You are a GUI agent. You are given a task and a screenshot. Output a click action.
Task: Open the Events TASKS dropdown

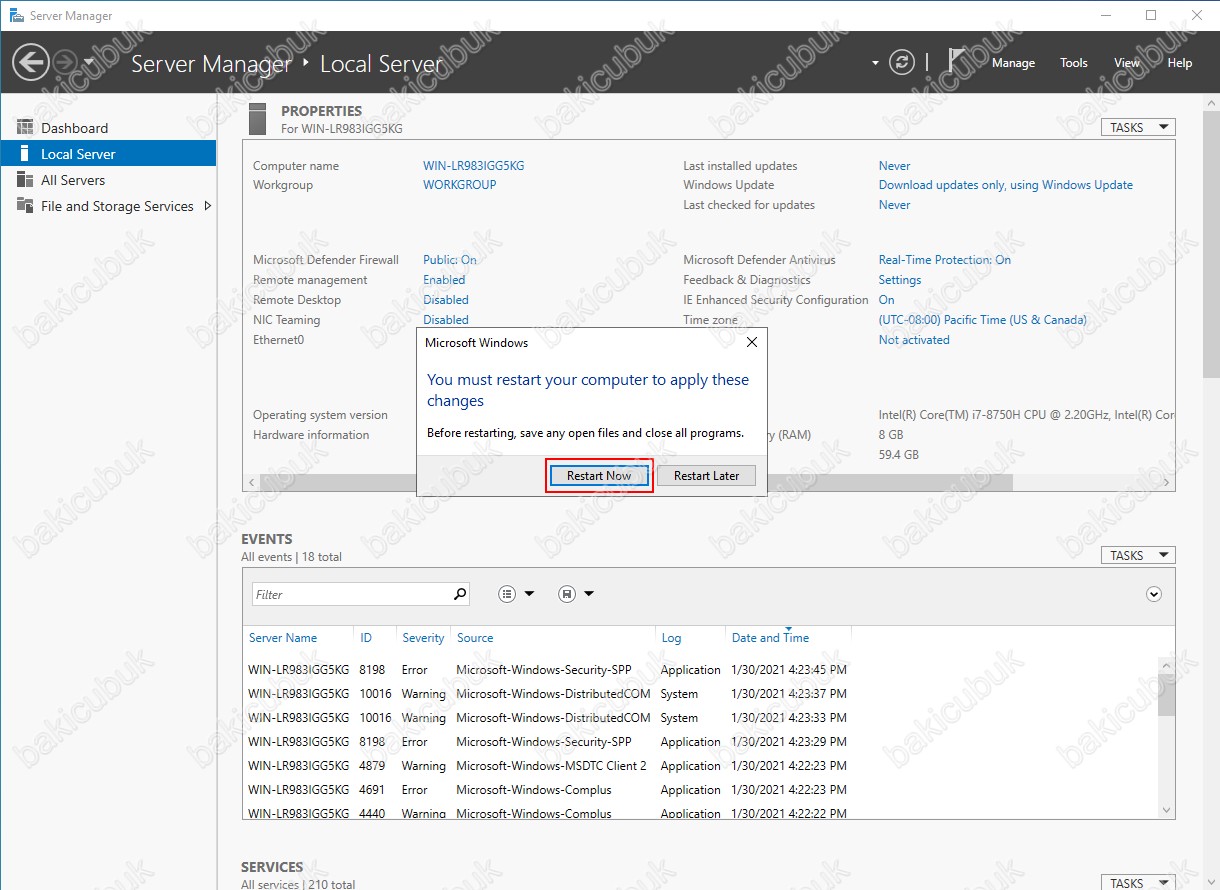(x=1138, y=555)
